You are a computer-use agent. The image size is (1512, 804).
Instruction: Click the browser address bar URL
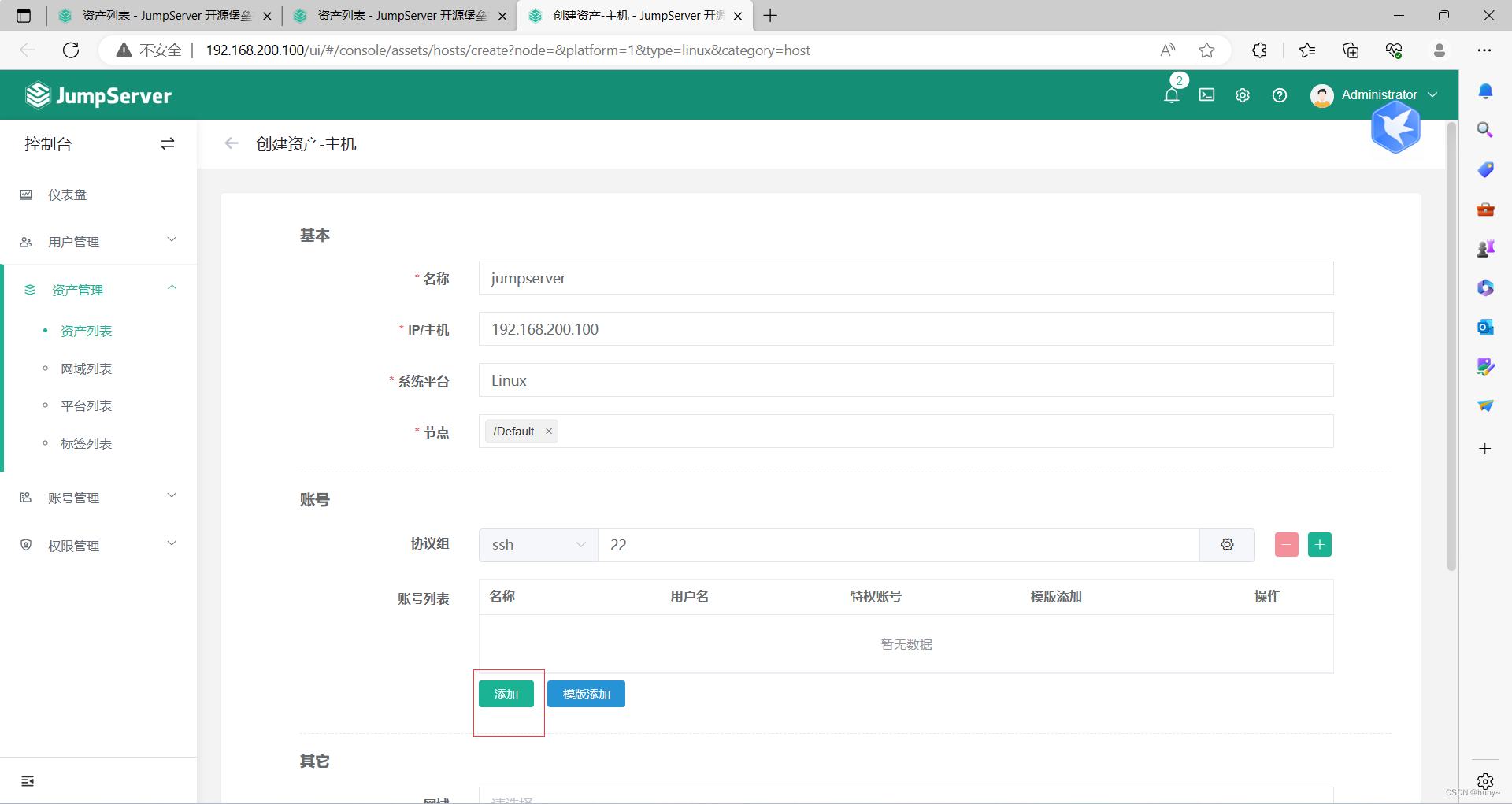pyautogui.click(x=508, y=50)
